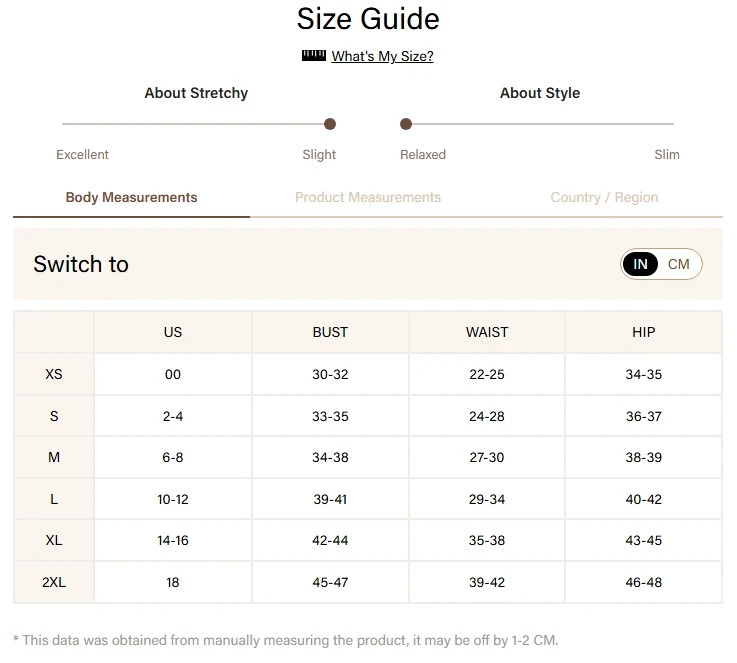Click the XL size row label

coord(54,540)
